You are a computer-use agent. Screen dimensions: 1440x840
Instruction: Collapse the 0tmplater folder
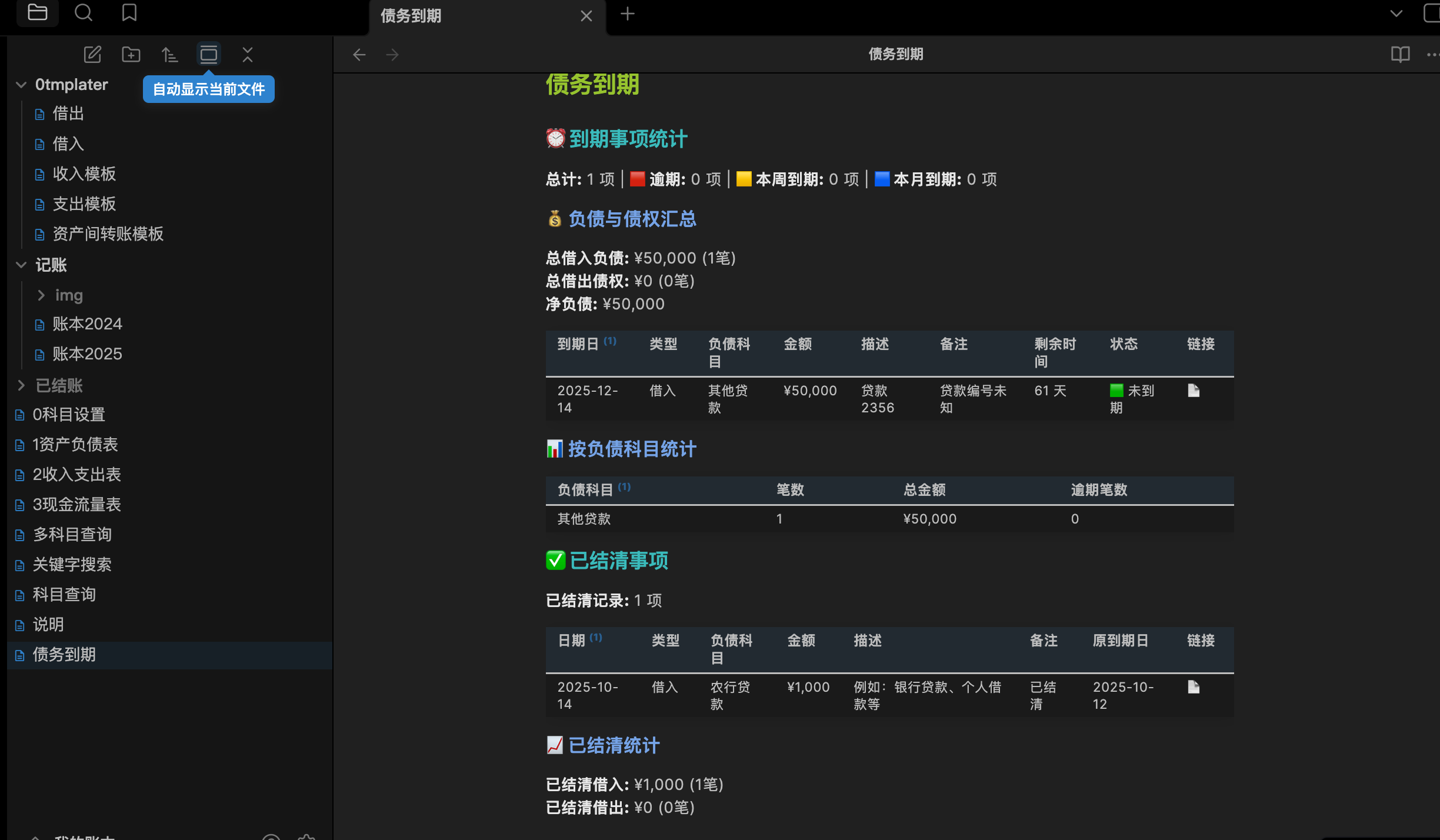pyautogui.click(x=21, y=85)
